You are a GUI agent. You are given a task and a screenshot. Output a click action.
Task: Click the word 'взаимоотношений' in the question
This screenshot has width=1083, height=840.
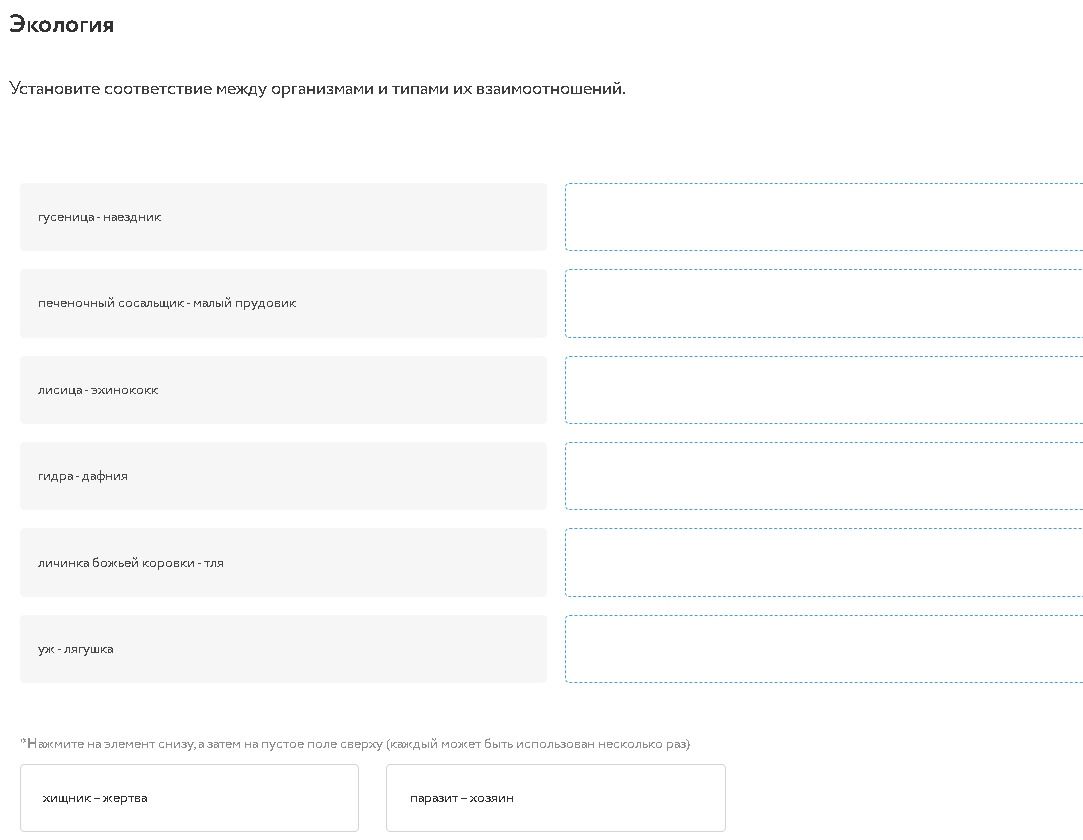550,89
